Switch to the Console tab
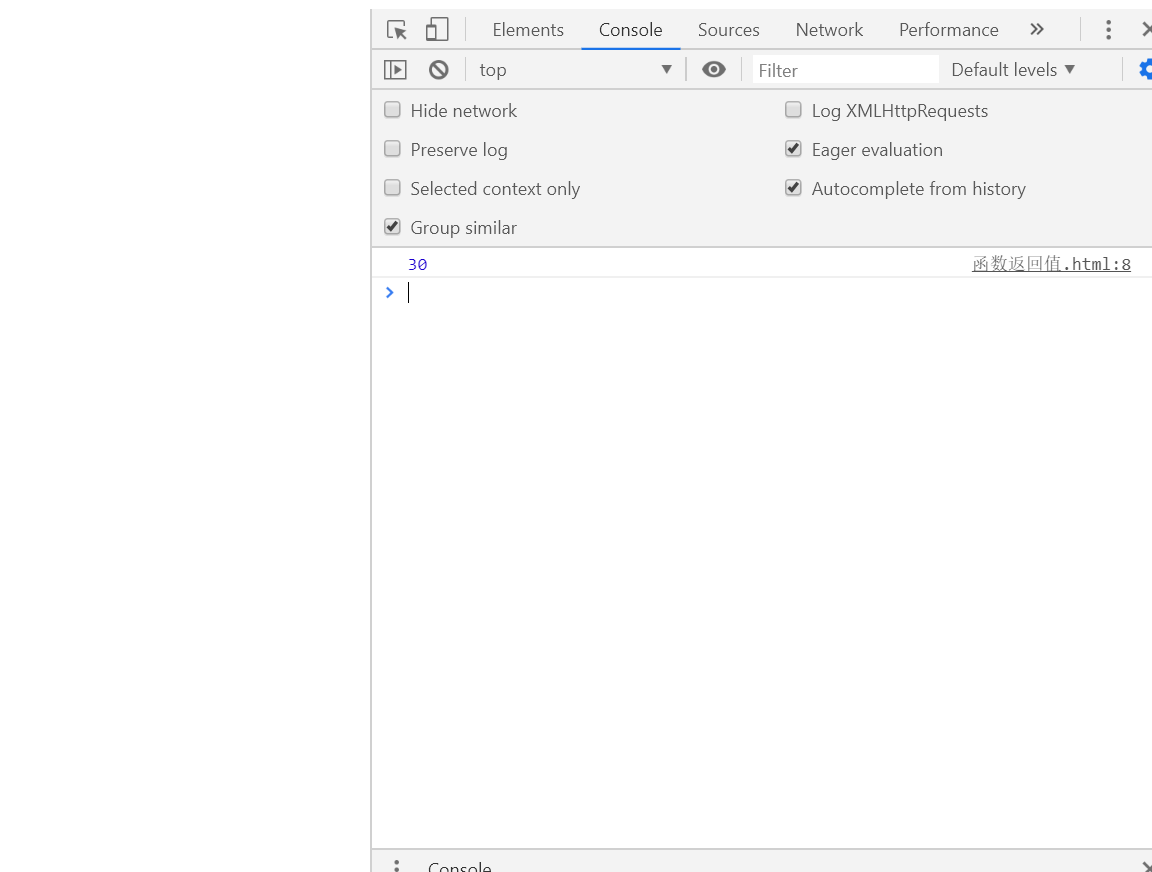 coord(630,30)
